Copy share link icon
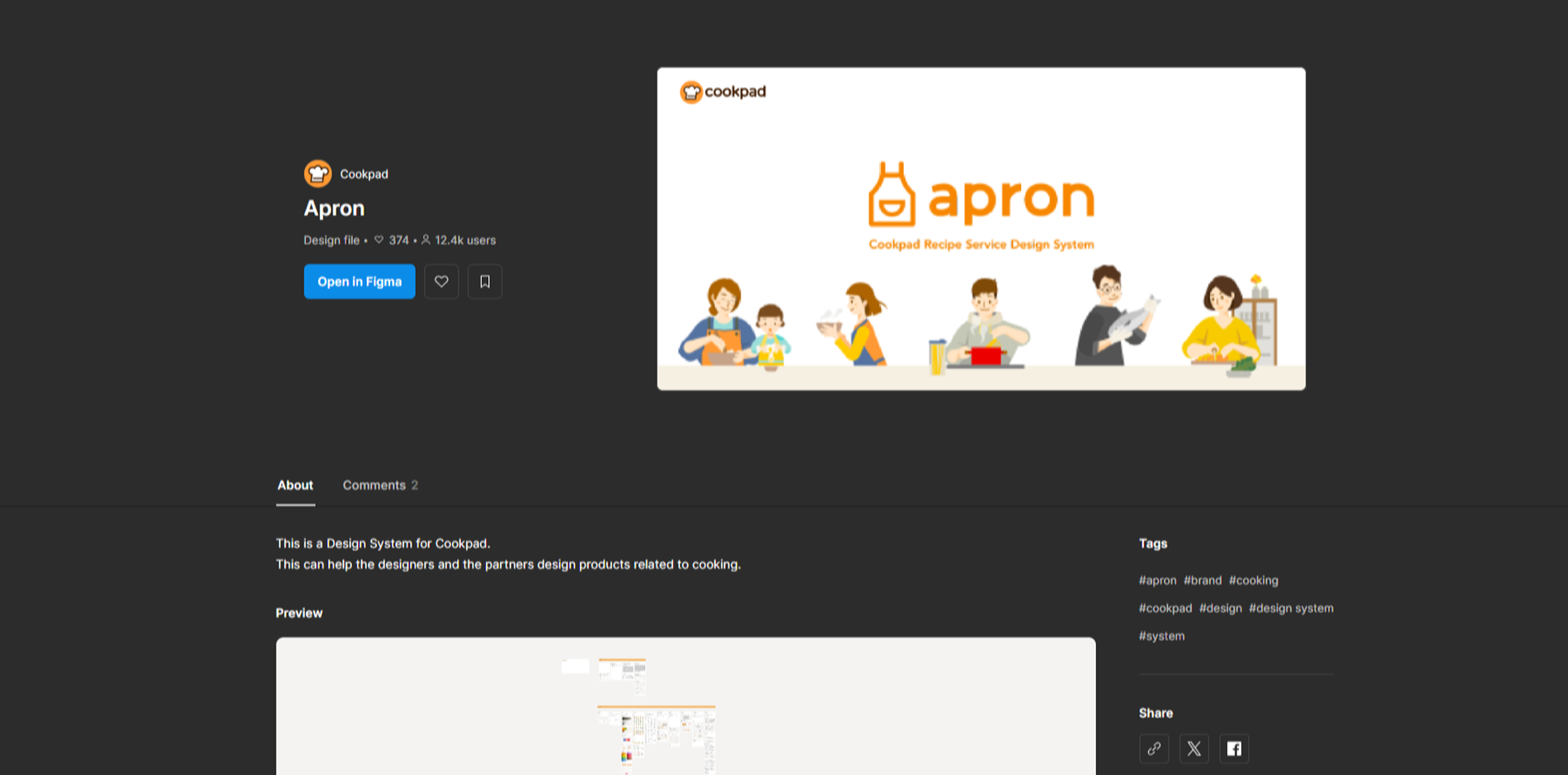 [x=1154, y=749]
